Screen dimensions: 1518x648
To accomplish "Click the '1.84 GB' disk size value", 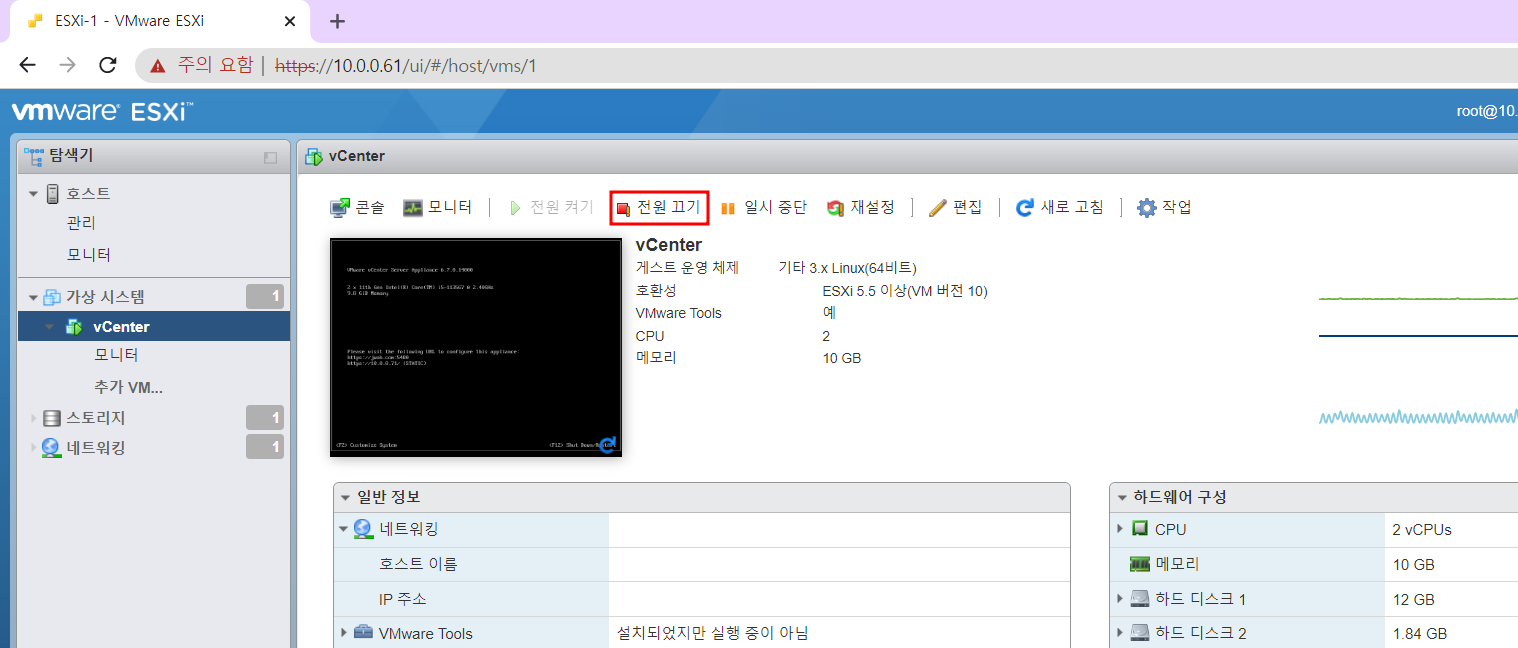I will [x=1418, y=633].
